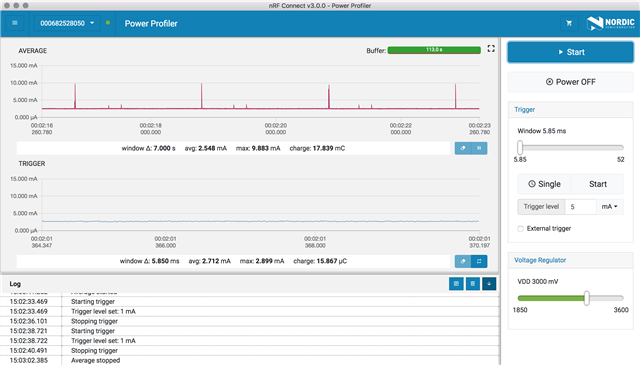
Task: Click the Power Profiler app title
Action: (151, 24)
